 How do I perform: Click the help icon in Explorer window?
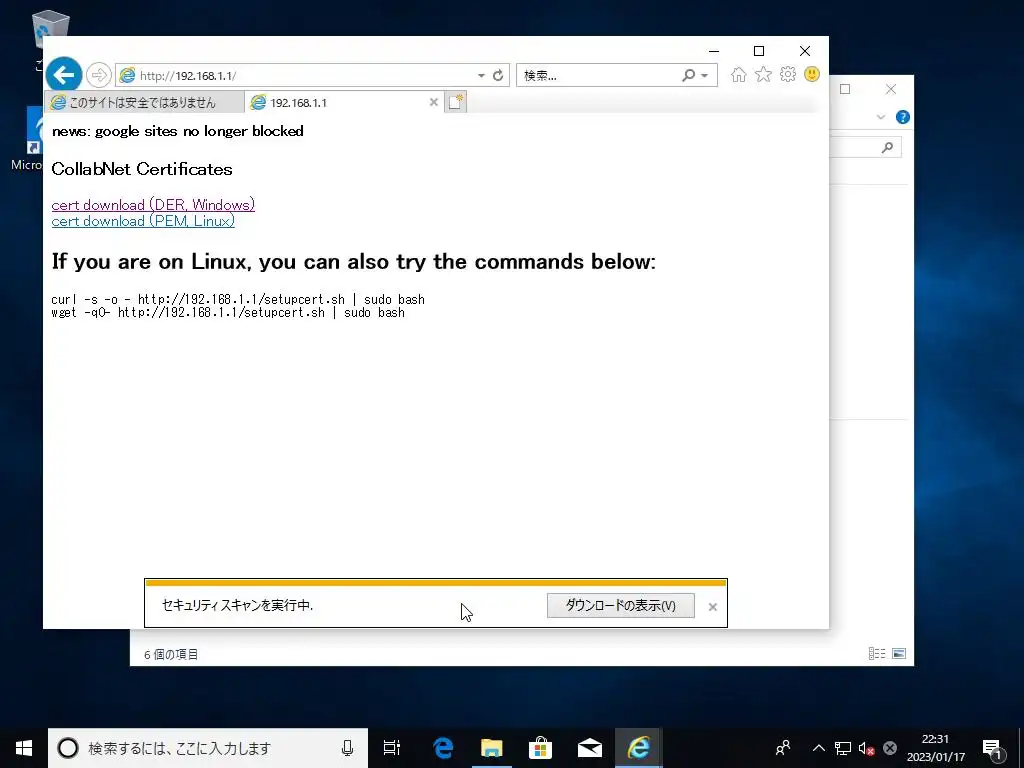tap(903, 117)
